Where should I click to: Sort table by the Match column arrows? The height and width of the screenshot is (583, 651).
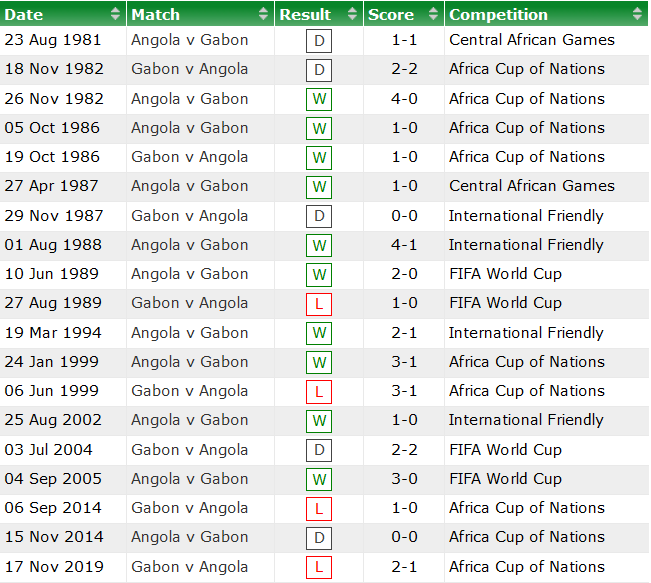[x=263, y=14]
